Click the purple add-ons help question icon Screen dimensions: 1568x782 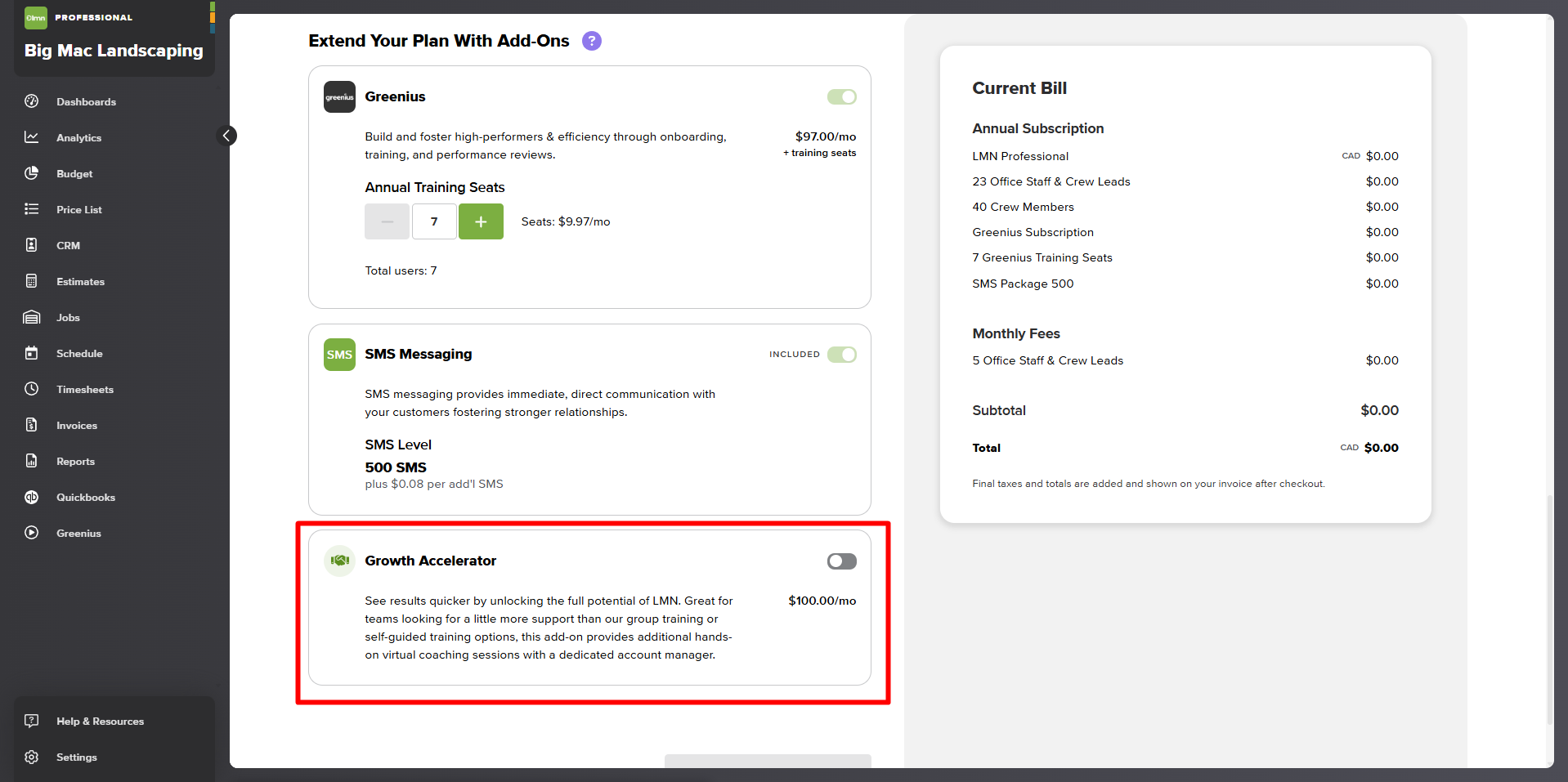[592, 41]
